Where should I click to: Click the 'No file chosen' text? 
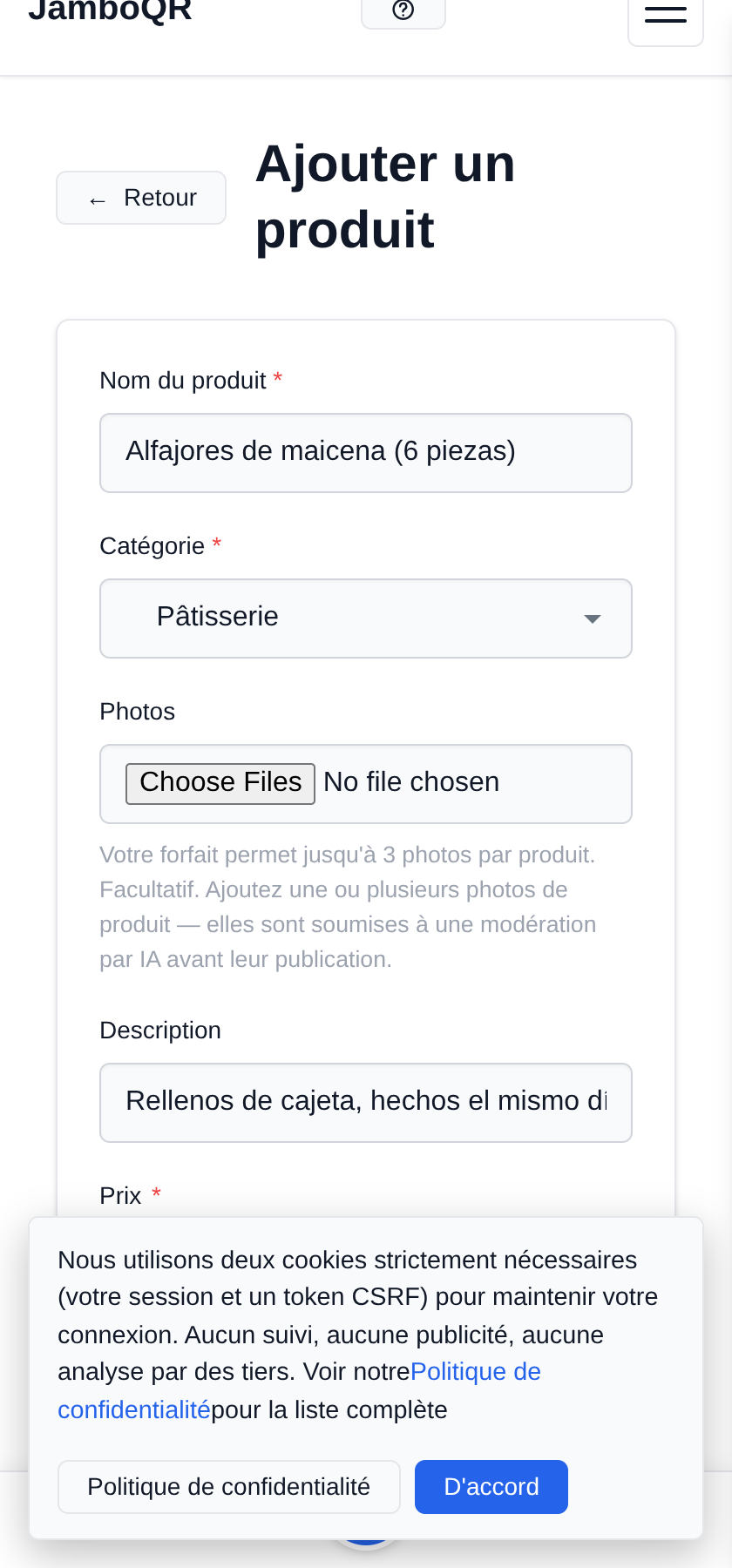coord(411,782)
